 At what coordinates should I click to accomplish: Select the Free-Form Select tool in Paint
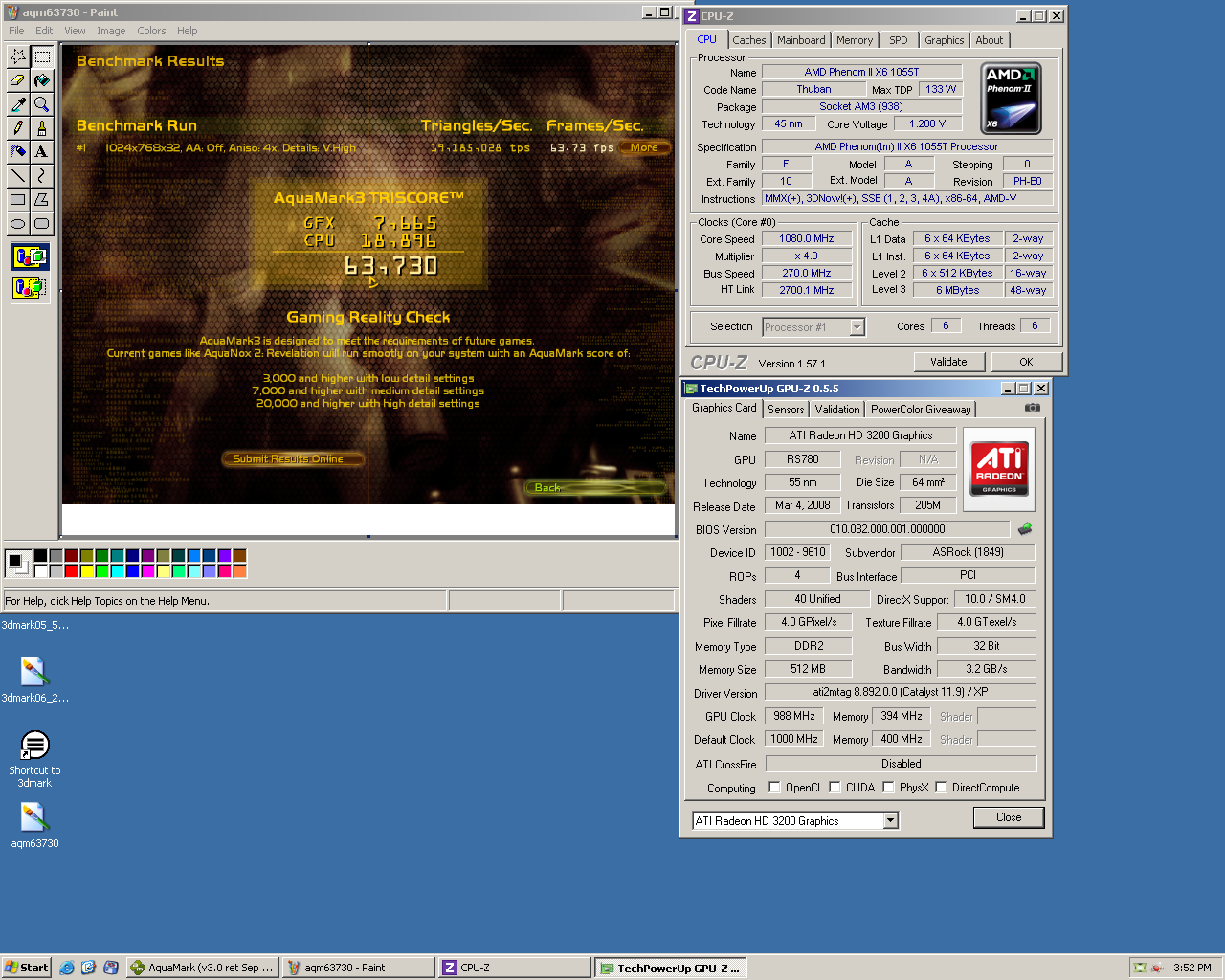pos(18,56)
